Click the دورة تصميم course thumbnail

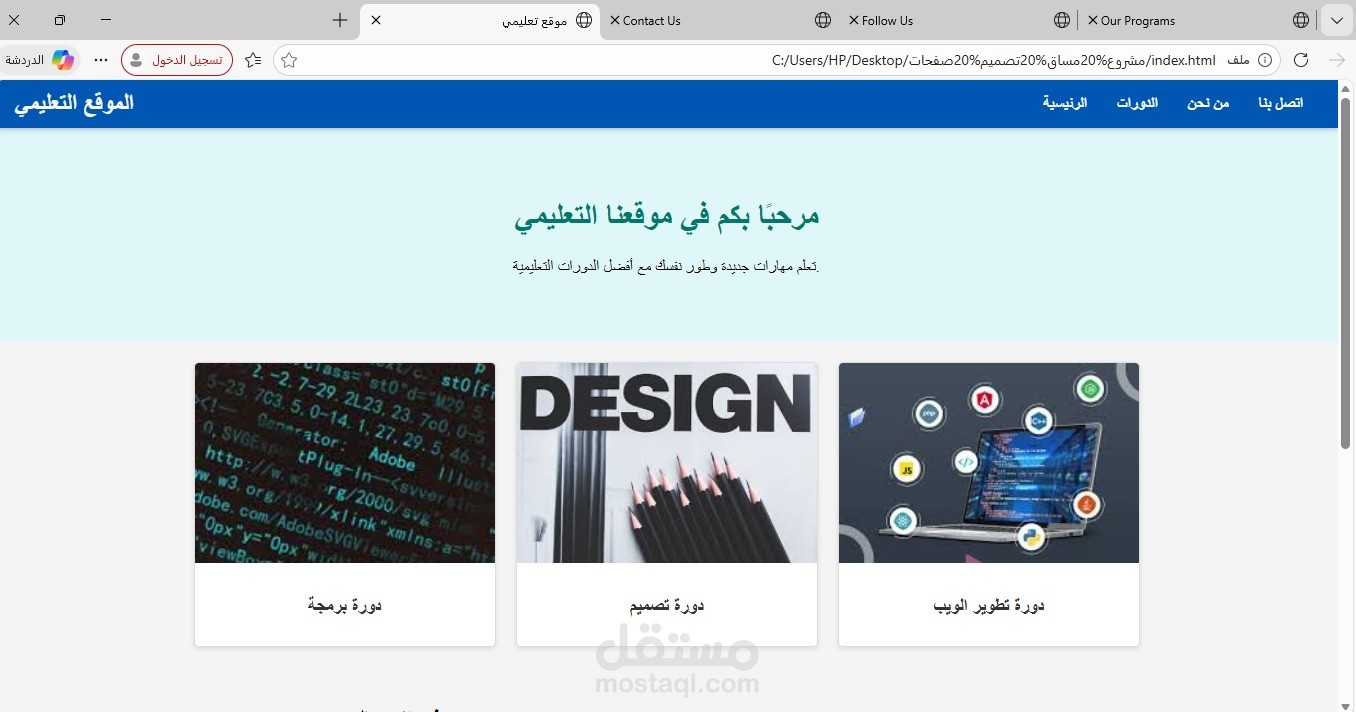[666, 463]
